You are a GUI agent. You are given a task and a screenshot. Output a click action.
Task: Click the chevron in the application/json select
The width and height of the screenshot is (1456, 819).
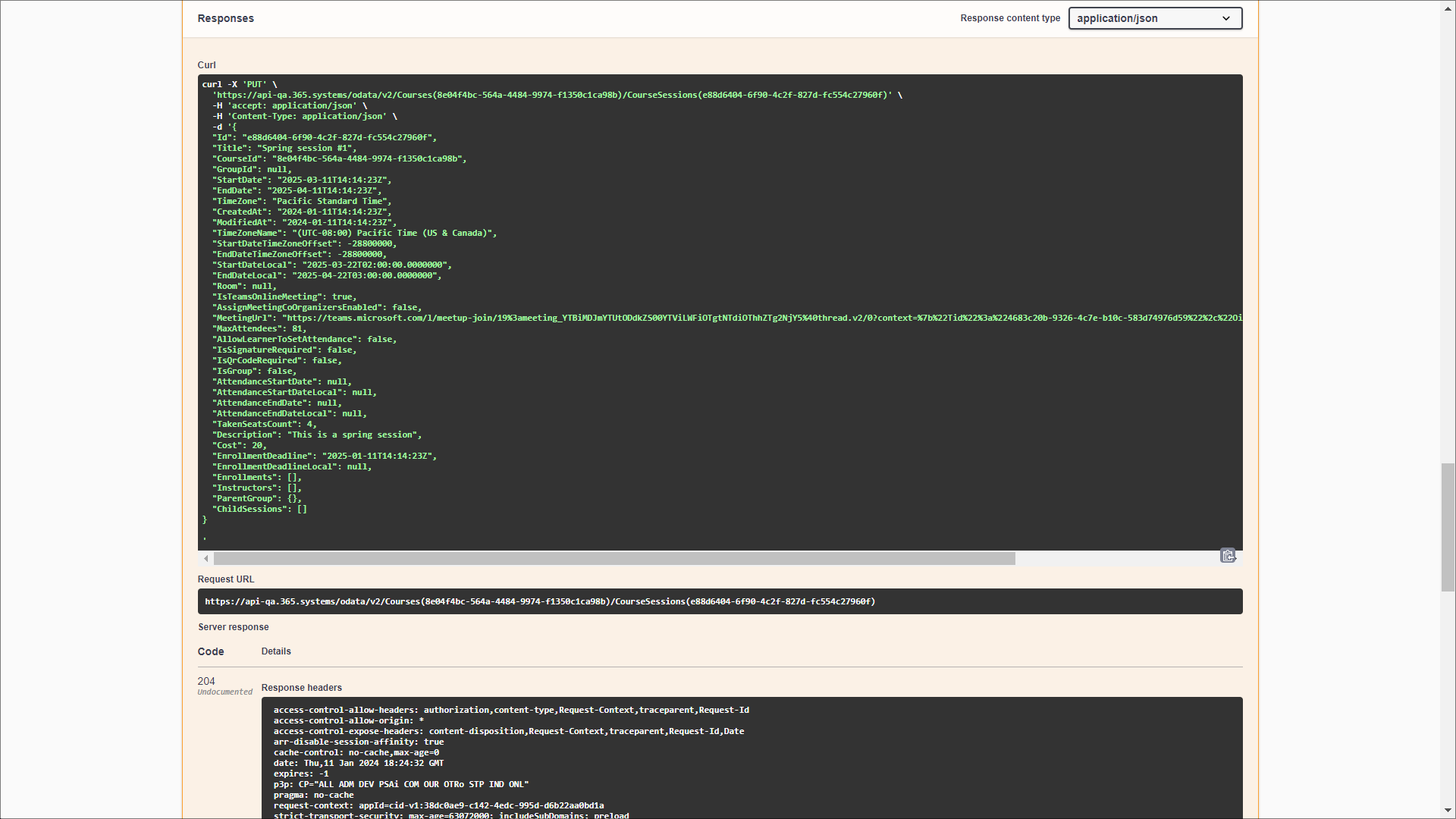tap(1226, 18)
